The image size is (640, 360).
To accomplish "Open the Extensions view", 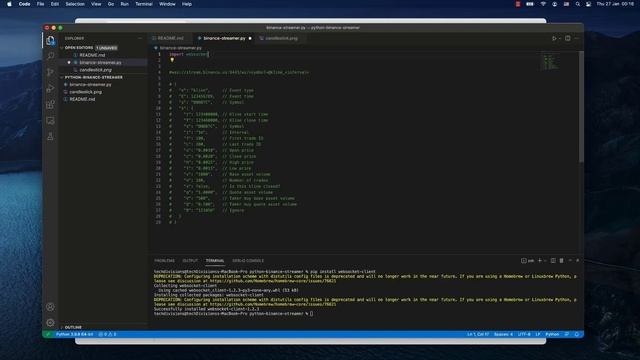I will 50,104.
